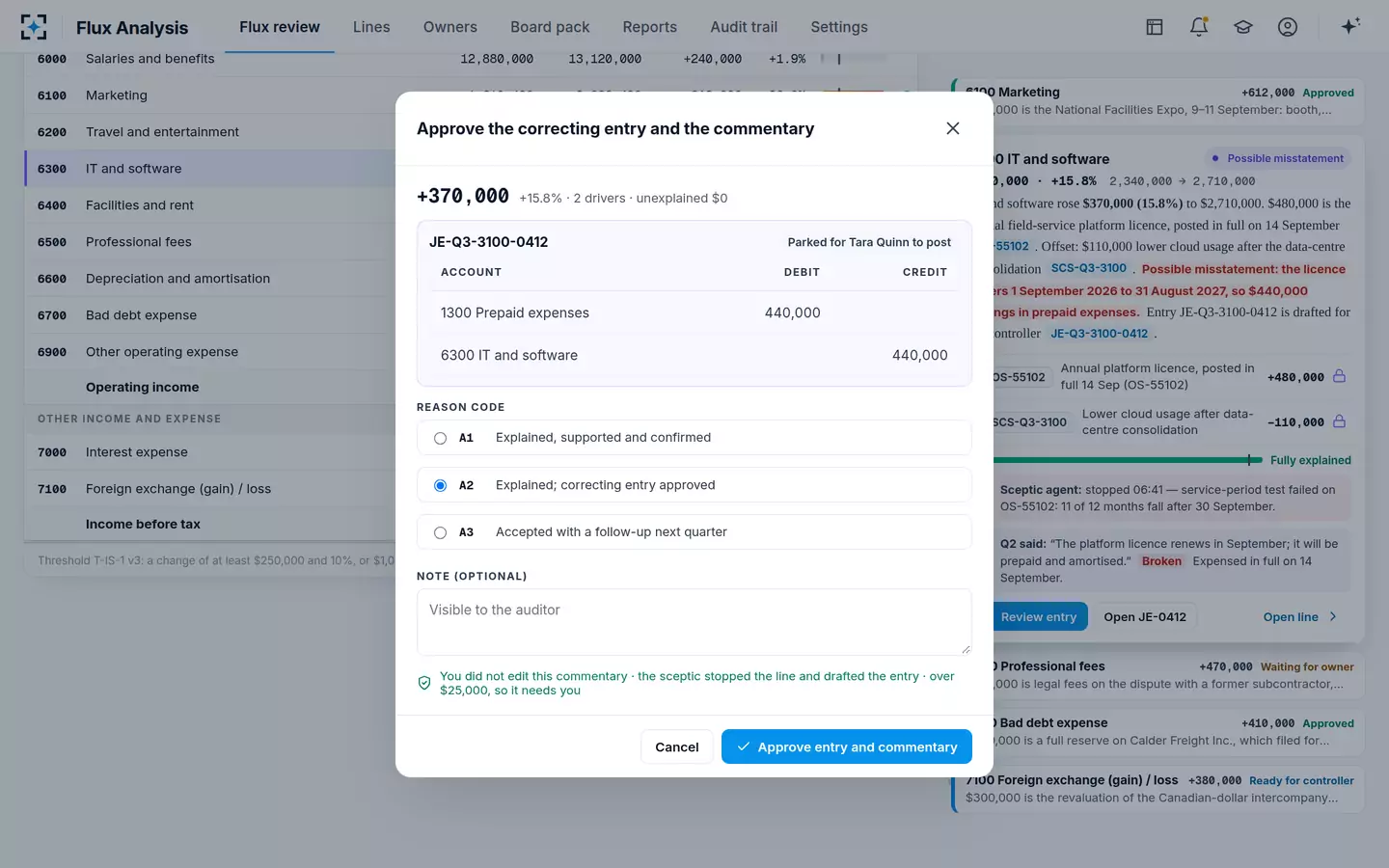The width and height of the screenshot is (1389, 868).
Task: Close the approve correcting entry dialog
Action: [x=953, y=128]
